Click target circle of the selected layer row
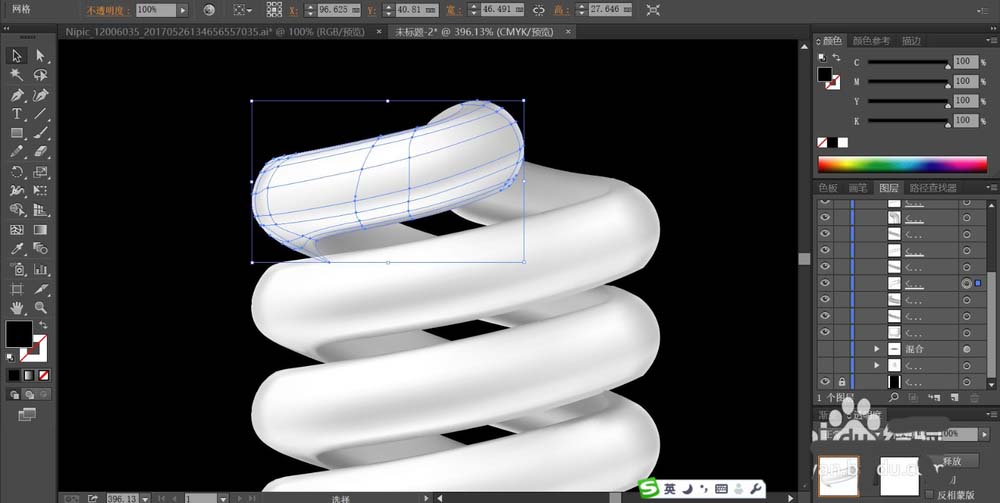The height and width of the screenshot is (503, 1000). (x=967, y=283)
